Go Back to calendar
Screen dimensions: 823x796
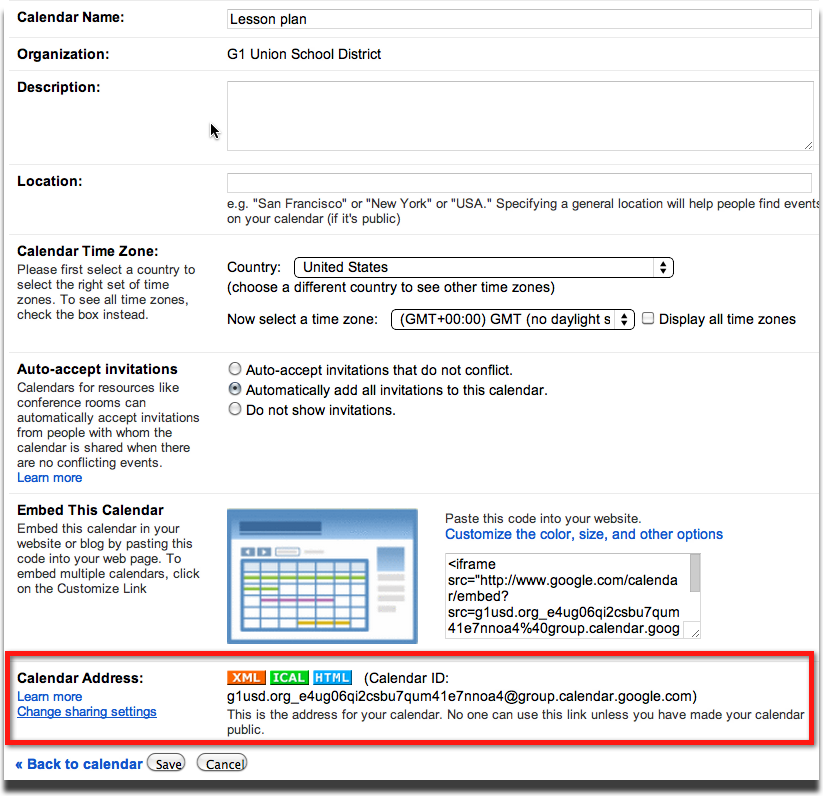[79, 764]
